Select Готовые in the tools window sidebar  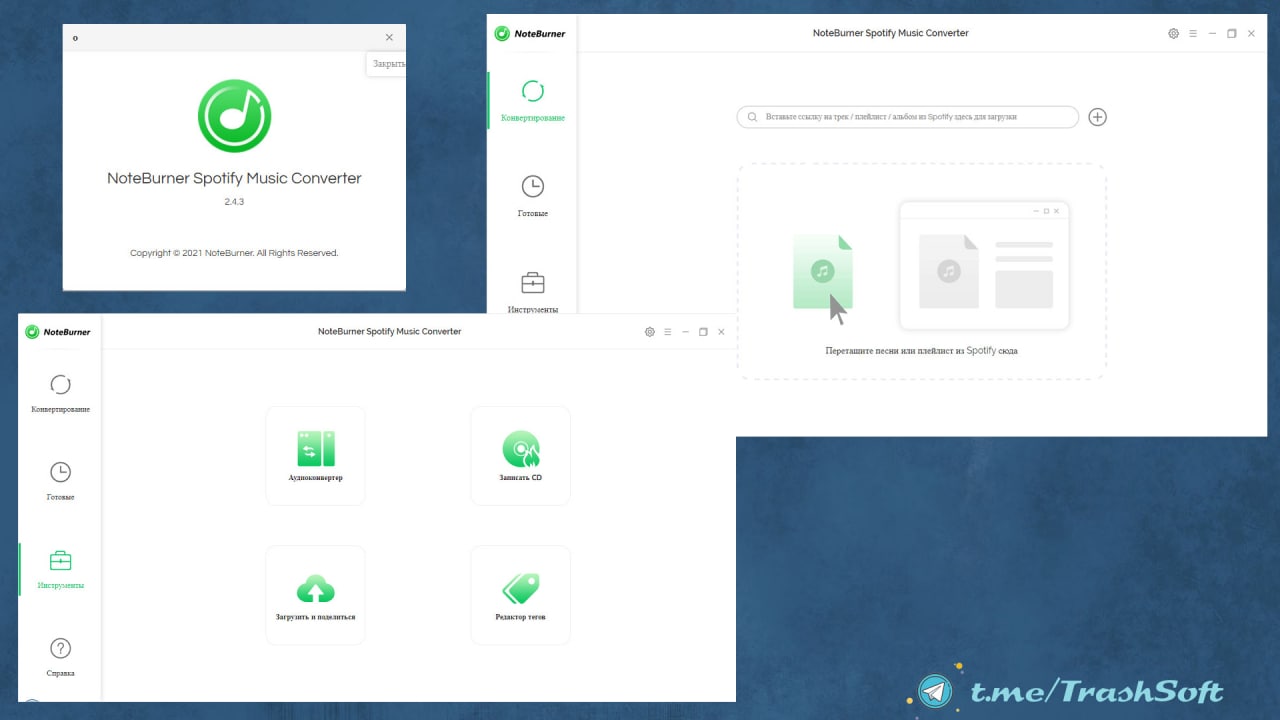click(60, 481)
